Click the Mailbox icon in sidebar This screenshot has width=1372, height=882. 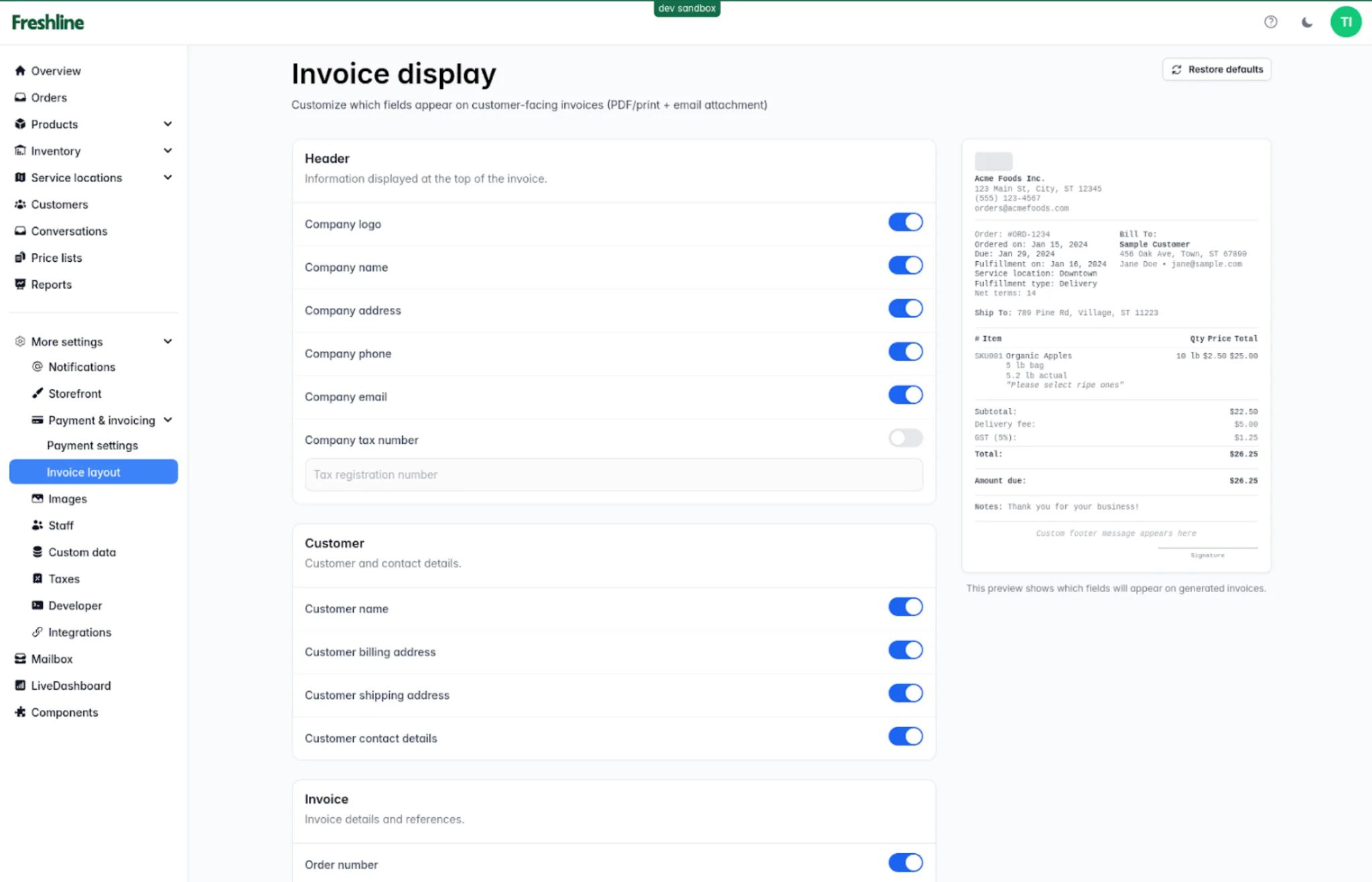pos(20,659)
